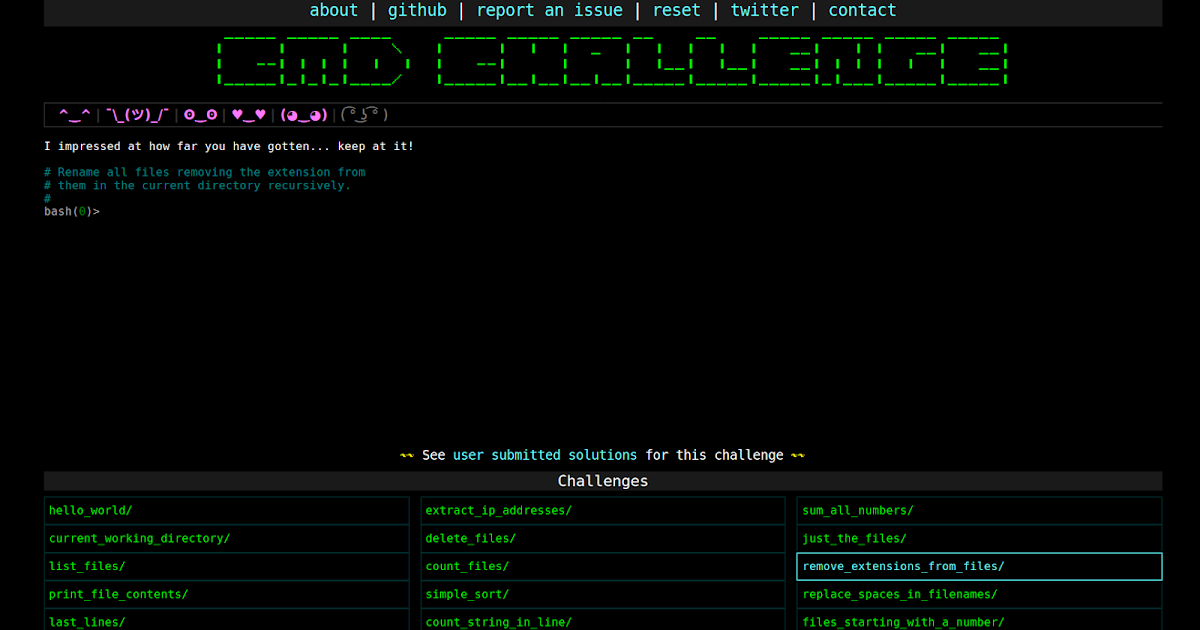Open the about page from the navigation

pos(333,11)
